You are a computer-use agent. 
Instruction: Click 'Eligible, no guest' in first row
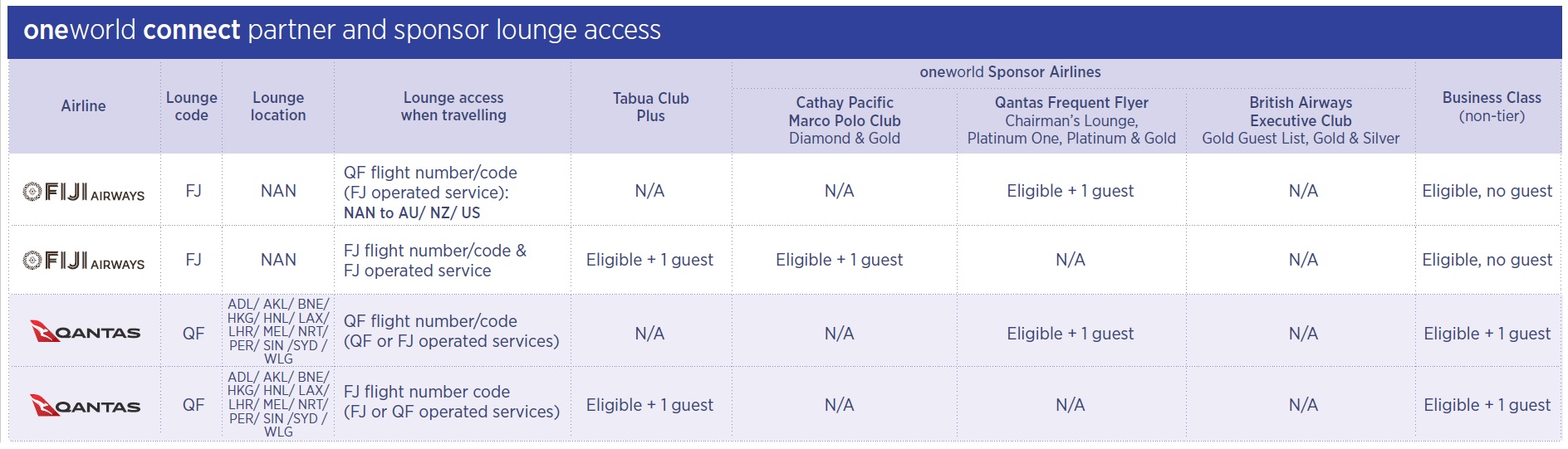1487,191
